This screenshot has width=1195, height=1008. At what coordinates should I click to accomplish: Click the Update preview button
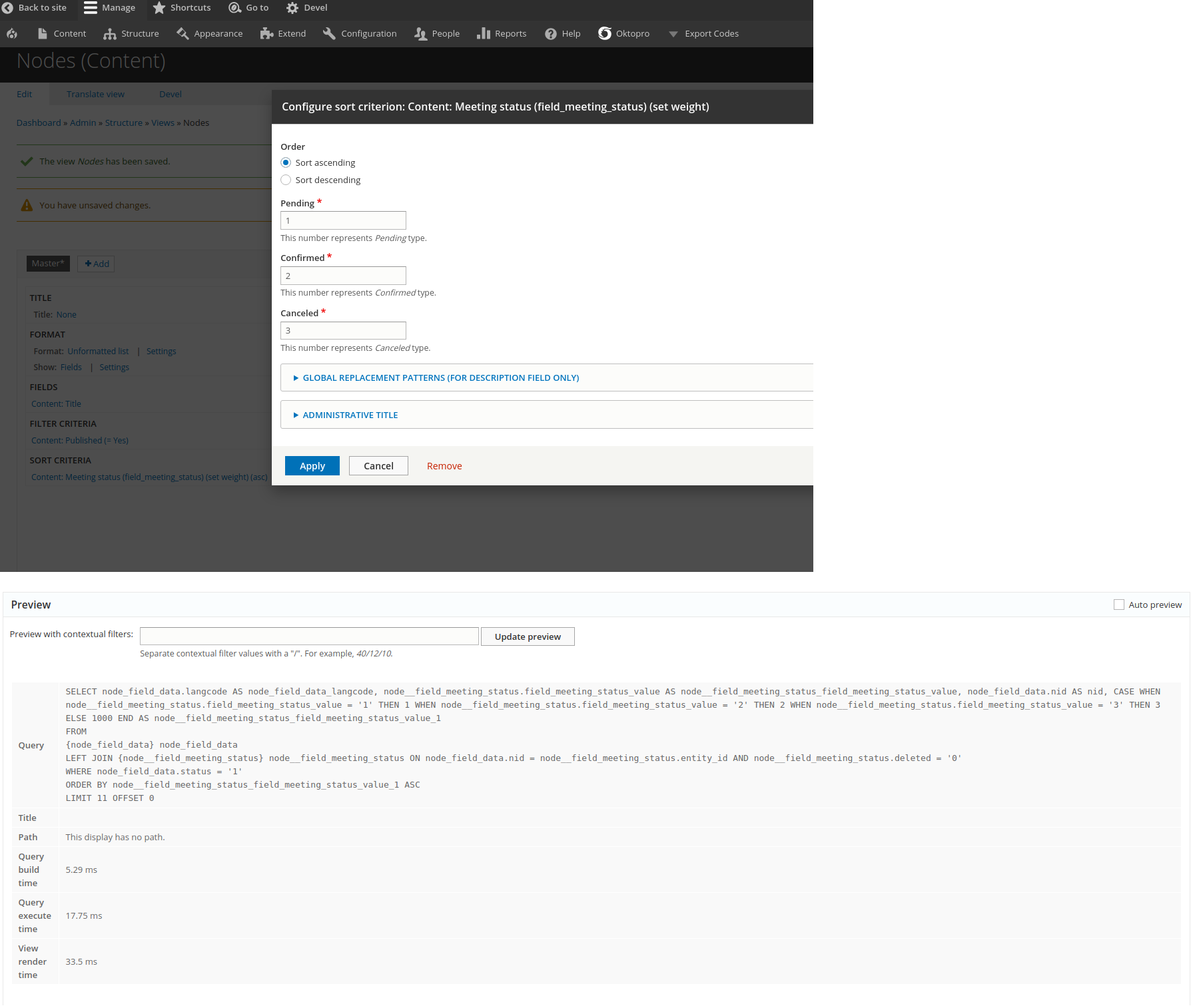(527, 636)
